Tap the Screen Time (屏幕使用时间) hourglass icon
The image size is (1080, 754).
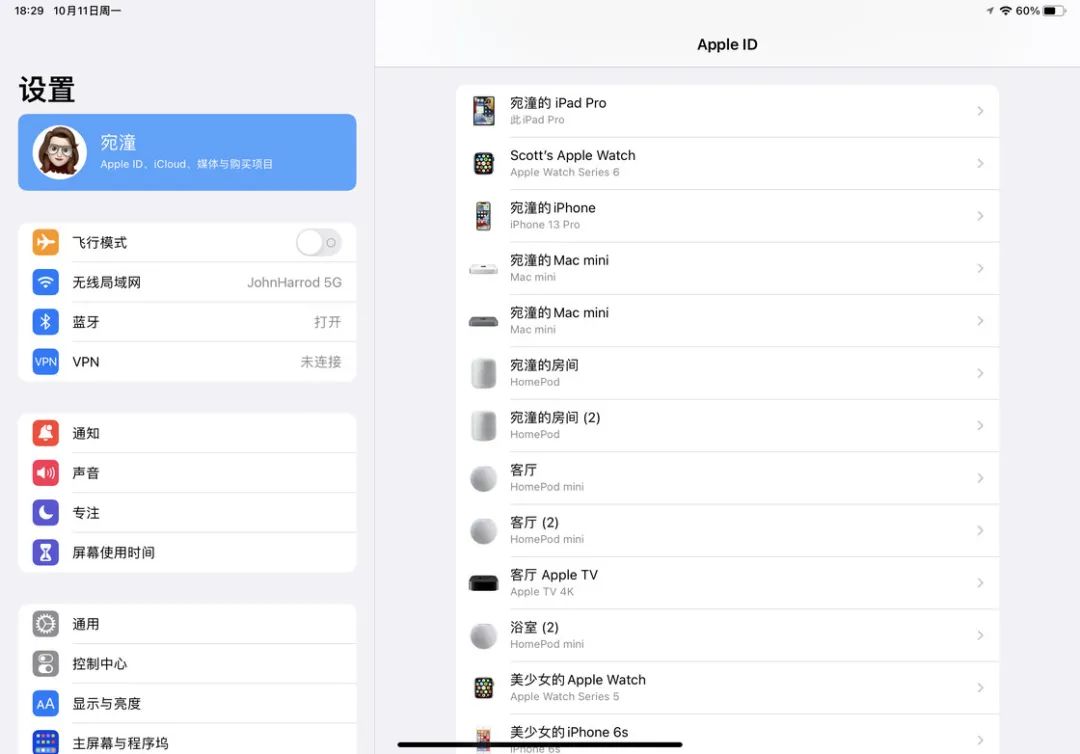point(45,552)
